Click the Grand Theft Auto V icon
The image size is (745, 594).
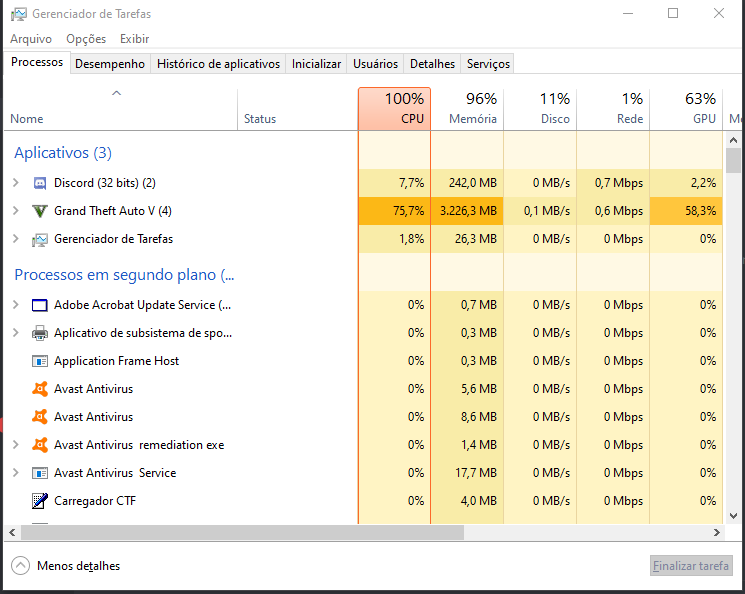(x=40, y=211)
